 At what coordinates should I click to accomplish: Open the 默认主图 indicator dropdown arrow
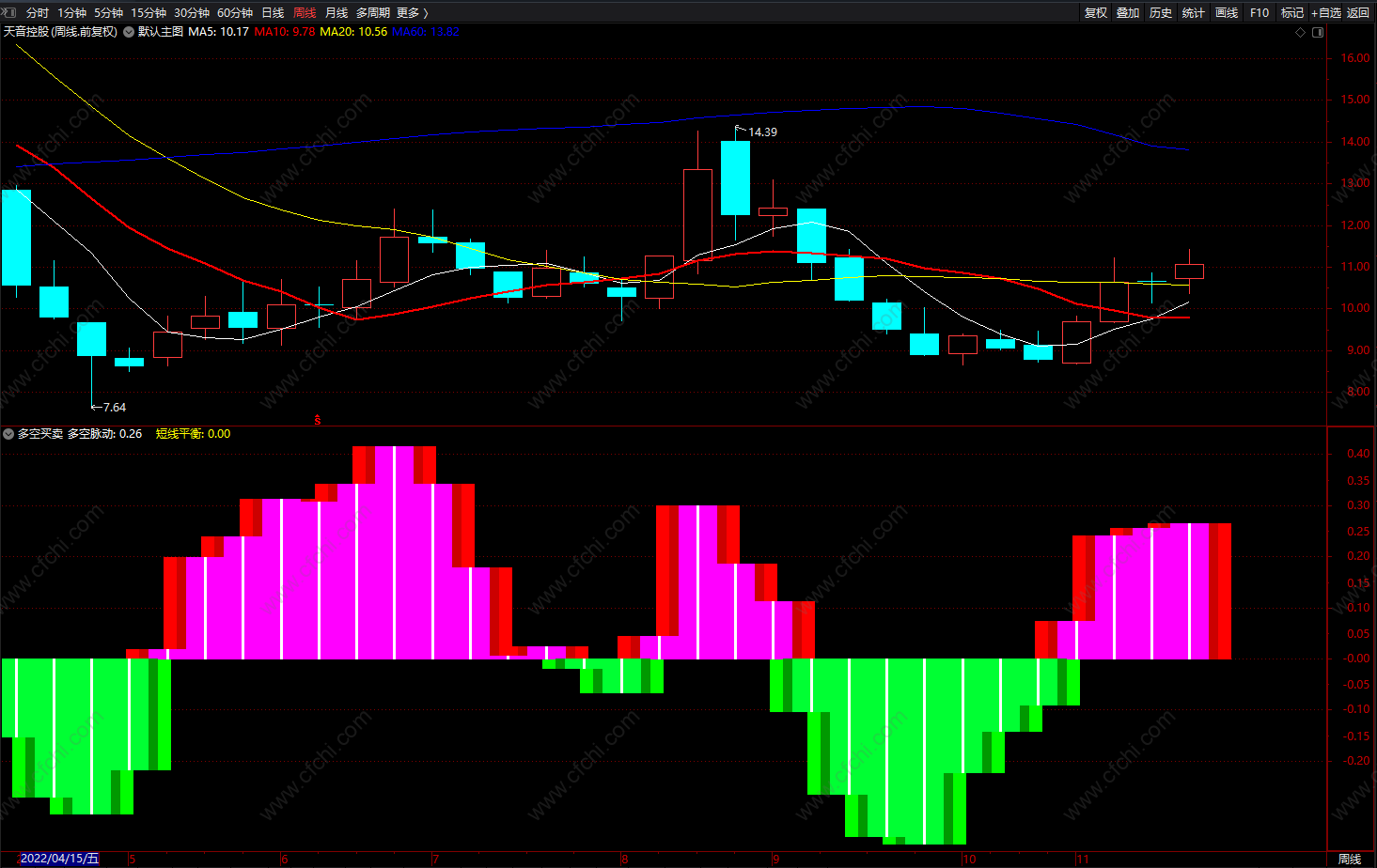[x=129, y=32]
